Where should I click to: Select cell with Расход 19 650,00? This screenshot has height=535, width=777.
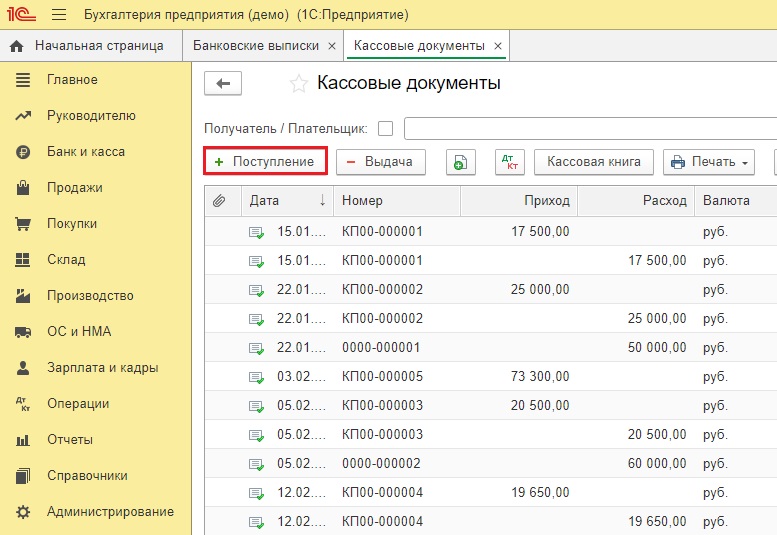point(636,521)
